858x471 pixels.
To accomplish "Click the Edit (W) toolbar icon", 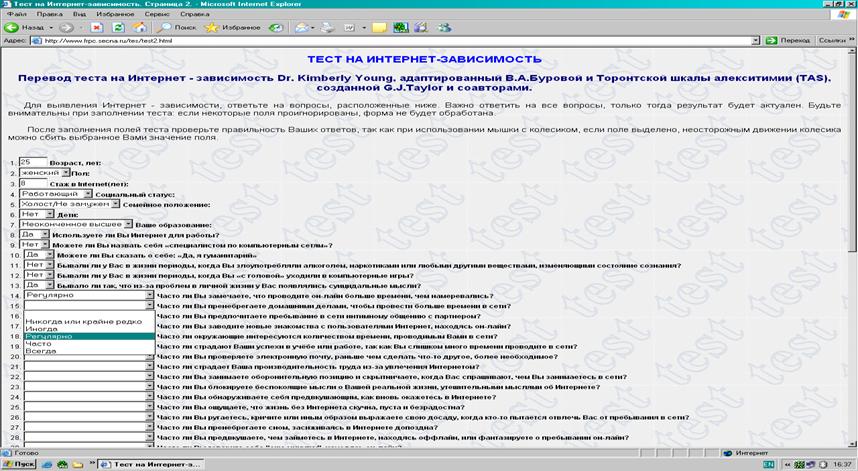I will [x=349, y=27].
